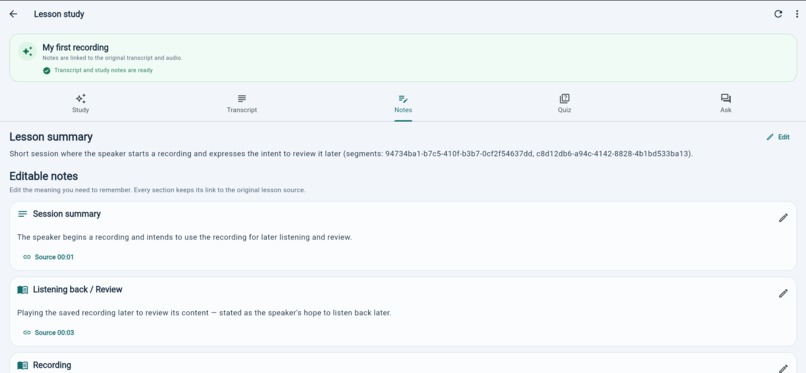806x373 pixels.
Task: Edit the Listening back / Review note
Action: click(x=783, y=293)
